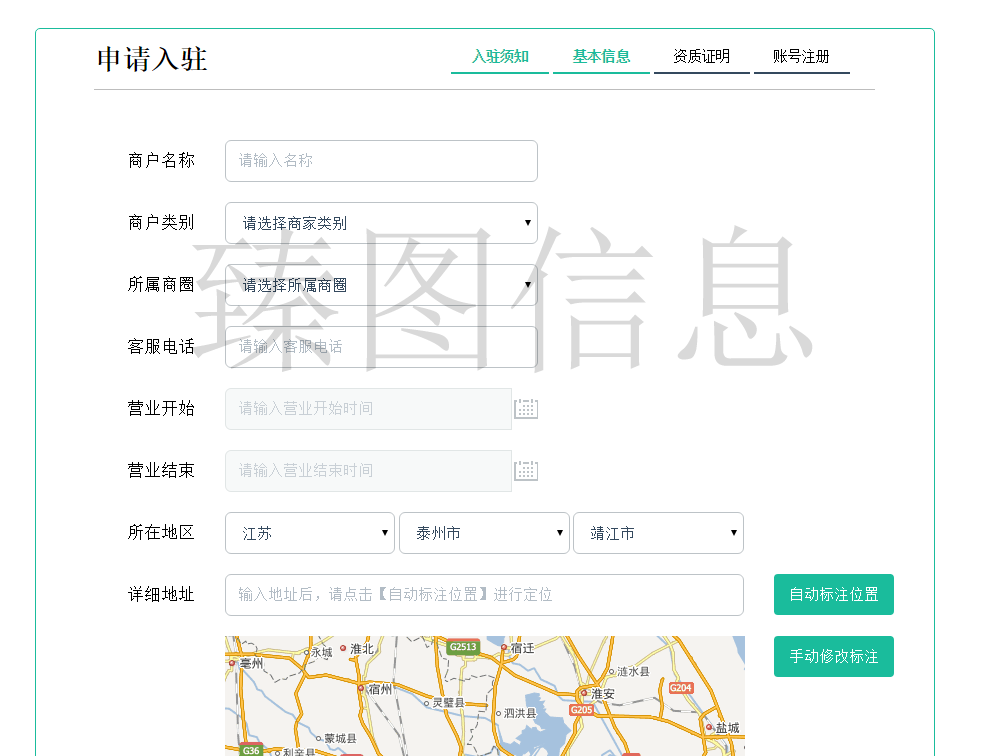Open the district dropdown showing 靖江市
The height and width of the screenshot is (756, 1004).
pyautogui.click(x=658, y=533)
